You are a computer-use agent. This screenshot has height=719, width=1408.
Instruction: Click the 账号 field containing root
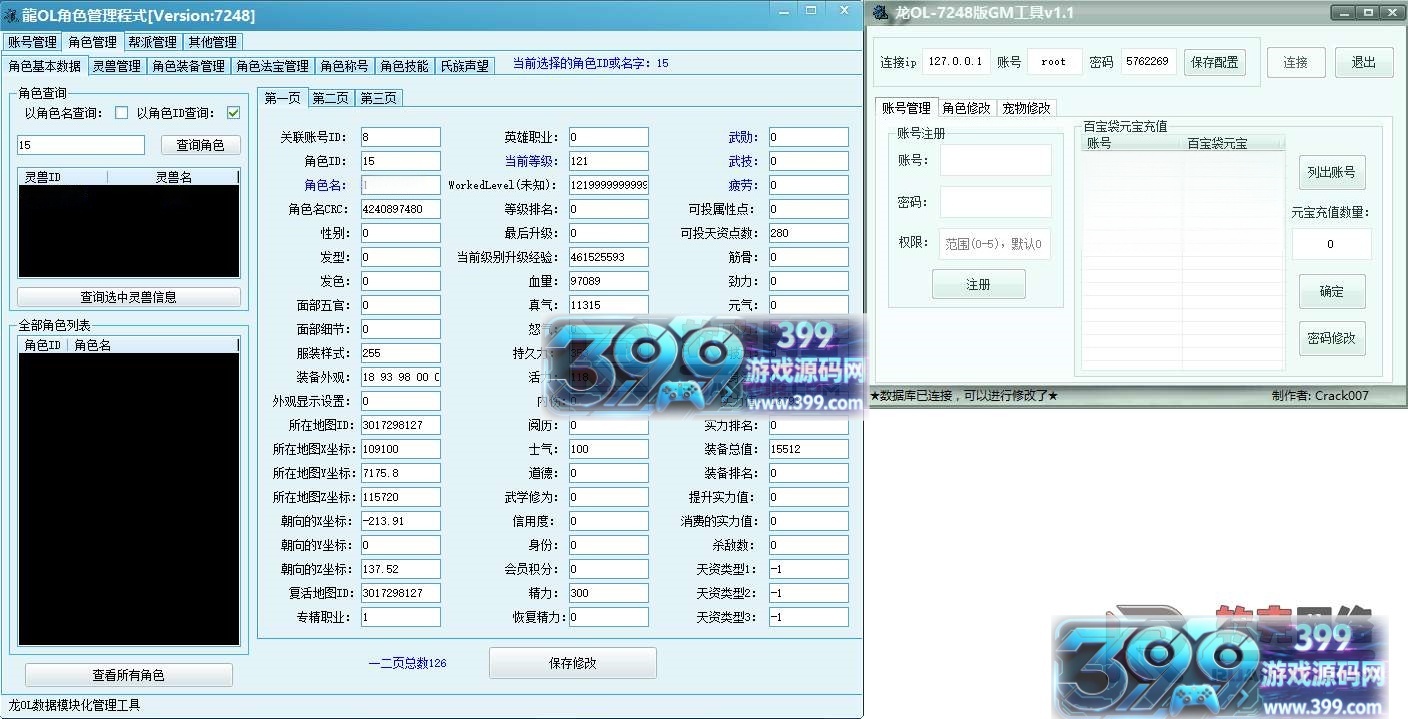click(x=1054, y=62)
